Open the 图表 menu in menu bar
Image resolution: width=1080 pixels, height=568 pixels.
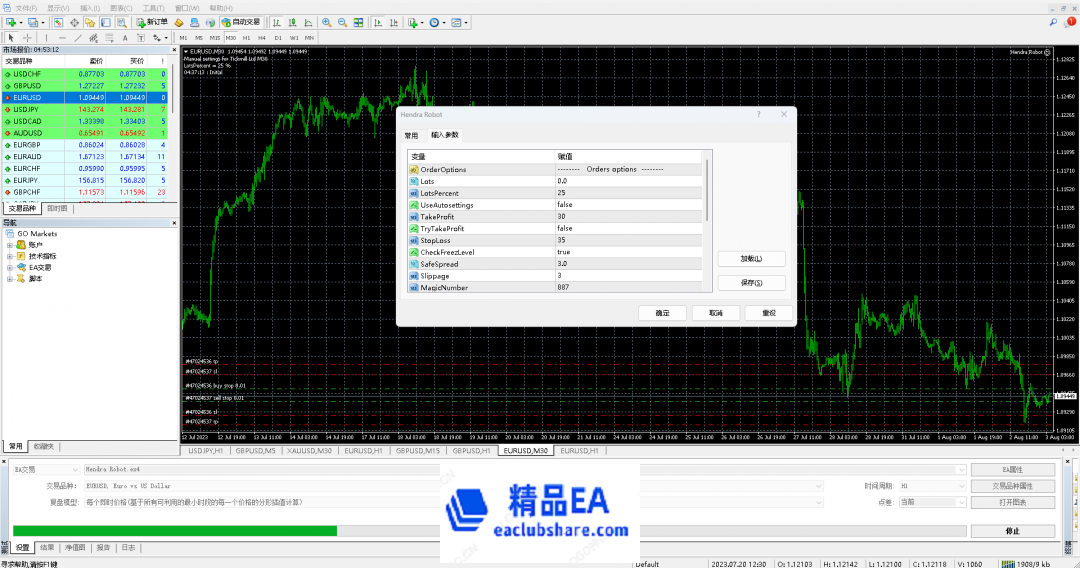click(x=120, y=7)
